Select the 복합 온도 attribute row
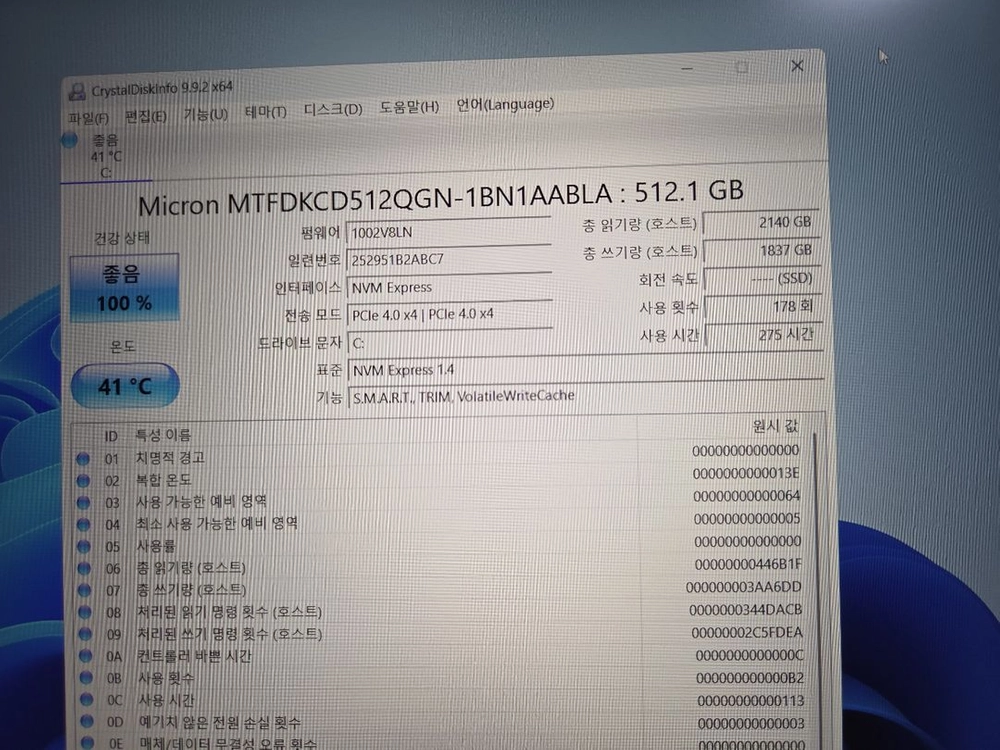Image resolution: width=1000 pixels, height=750 pixels. click(440, 477)
